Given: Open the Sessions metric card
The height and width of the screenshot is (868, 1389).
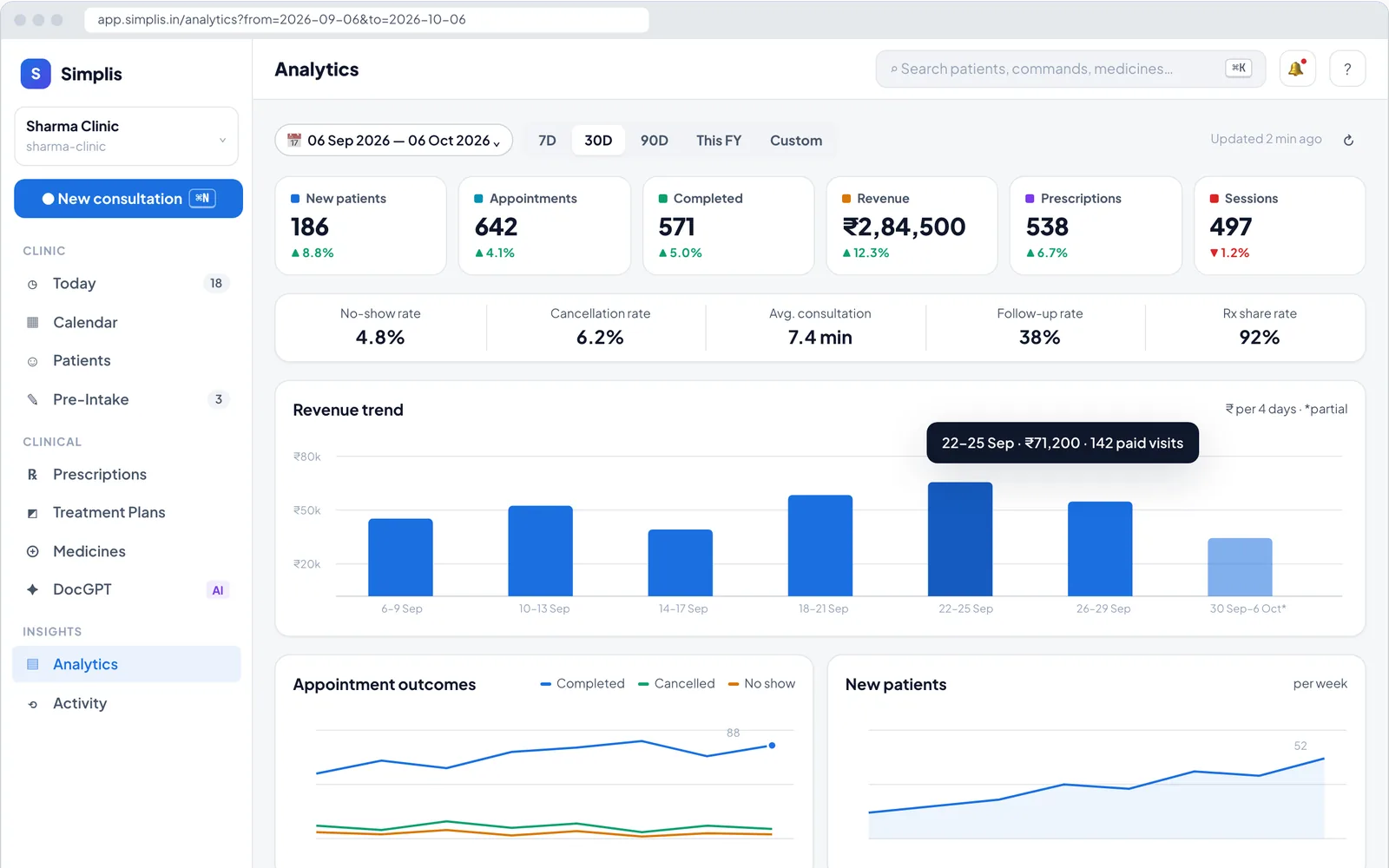Looking at the screenshot, I should coord(1280,226).
